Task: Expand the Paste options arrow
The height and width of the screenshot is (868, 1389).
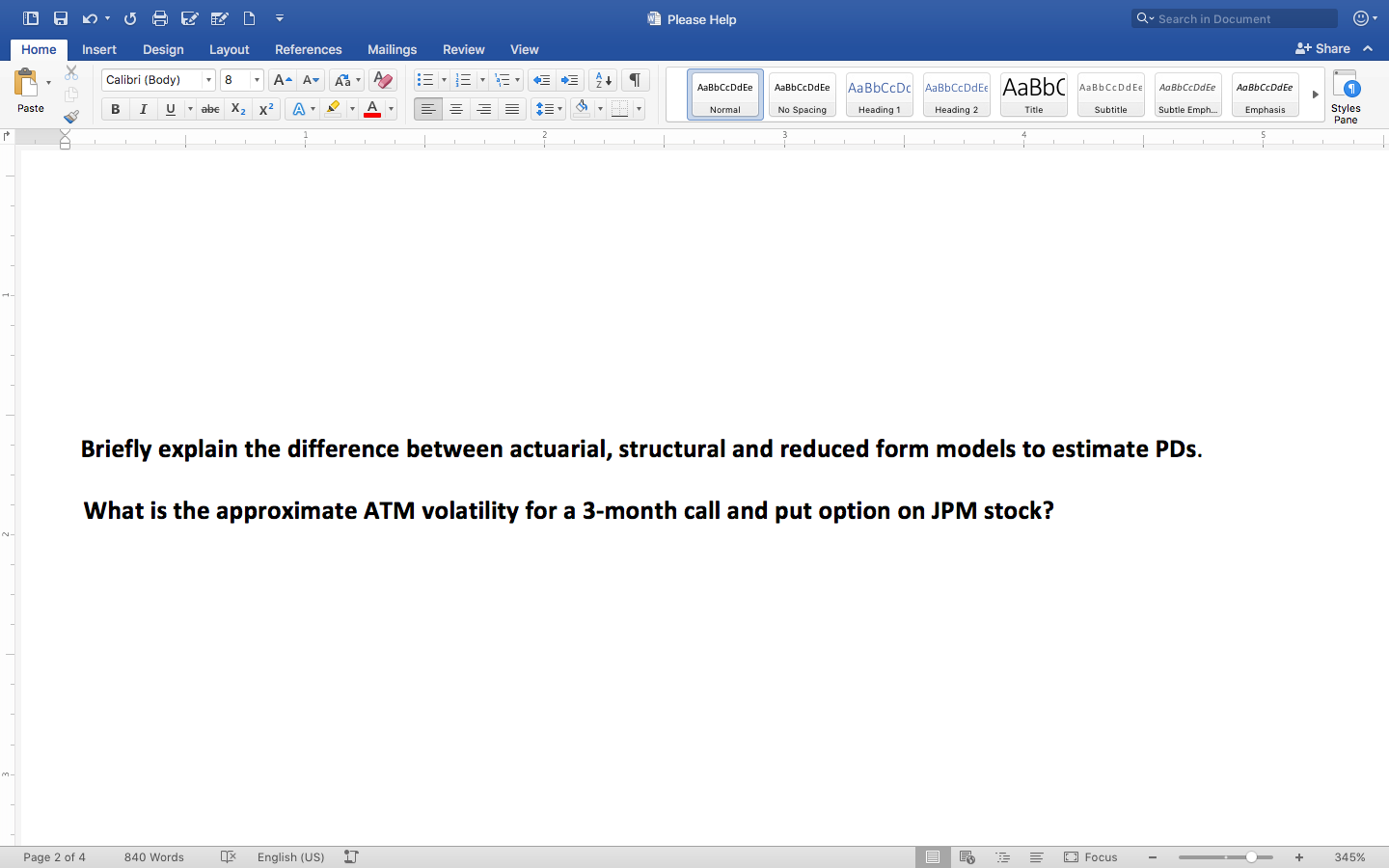Action: pyautogui.click(x=48, y=83)
